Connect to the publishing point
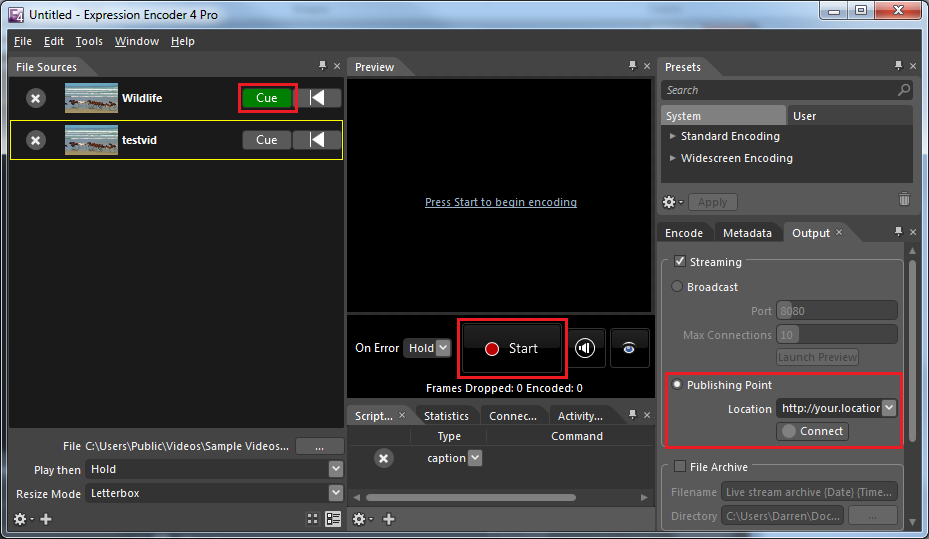This screenshot has height=539, width=929. click(812, 431)
